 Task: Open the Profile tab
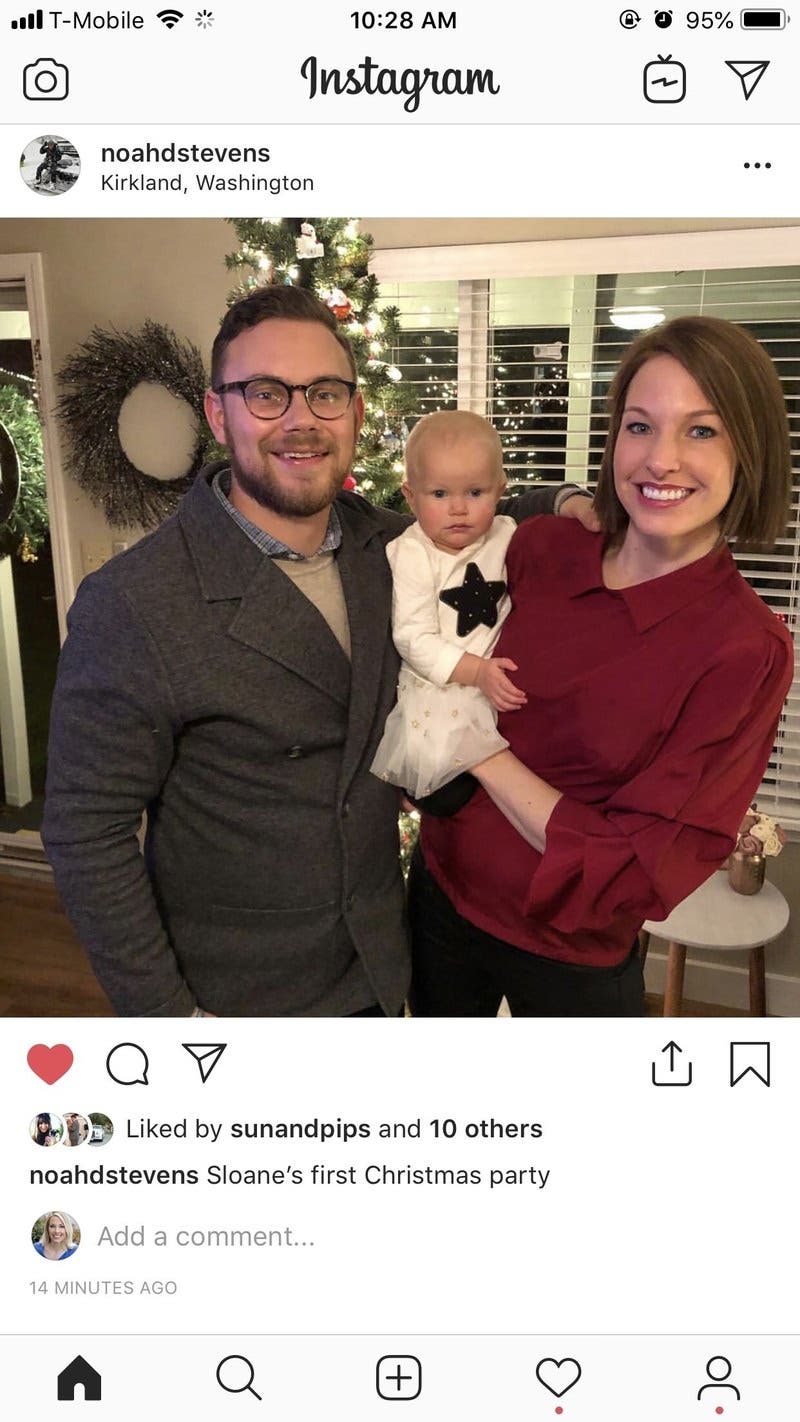point(718,1378)
